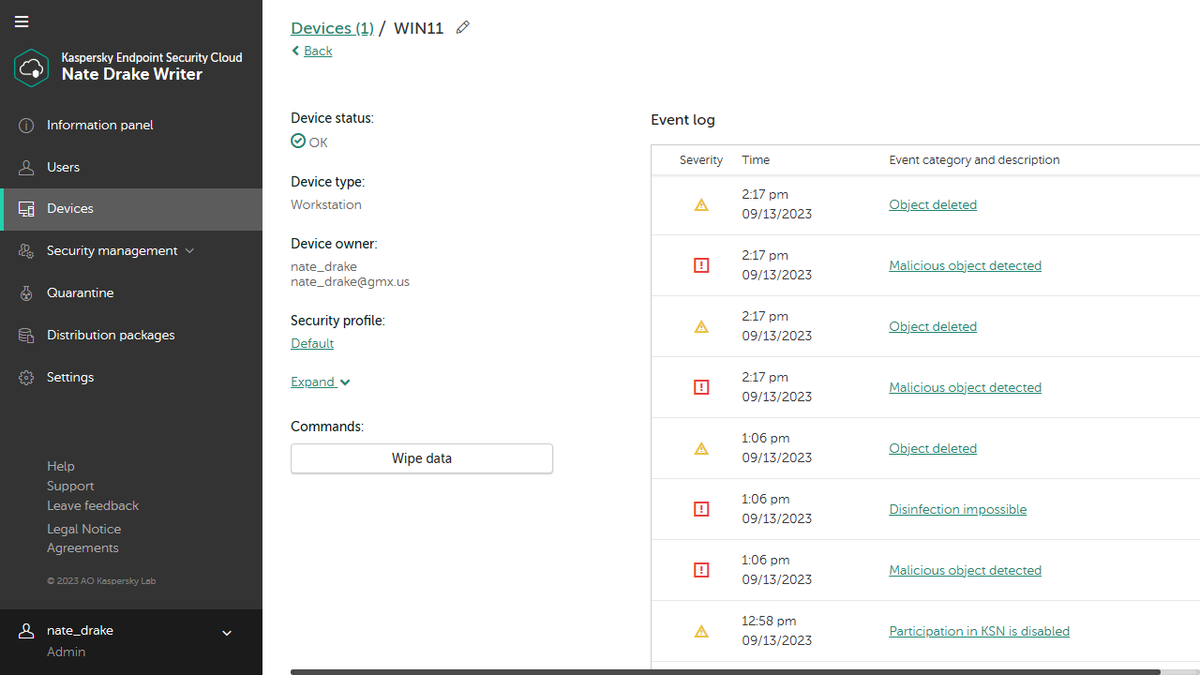Viewport: 1200px width, 675px height.
Task: Expand additional device details
Action: click(x=318, y=381)
